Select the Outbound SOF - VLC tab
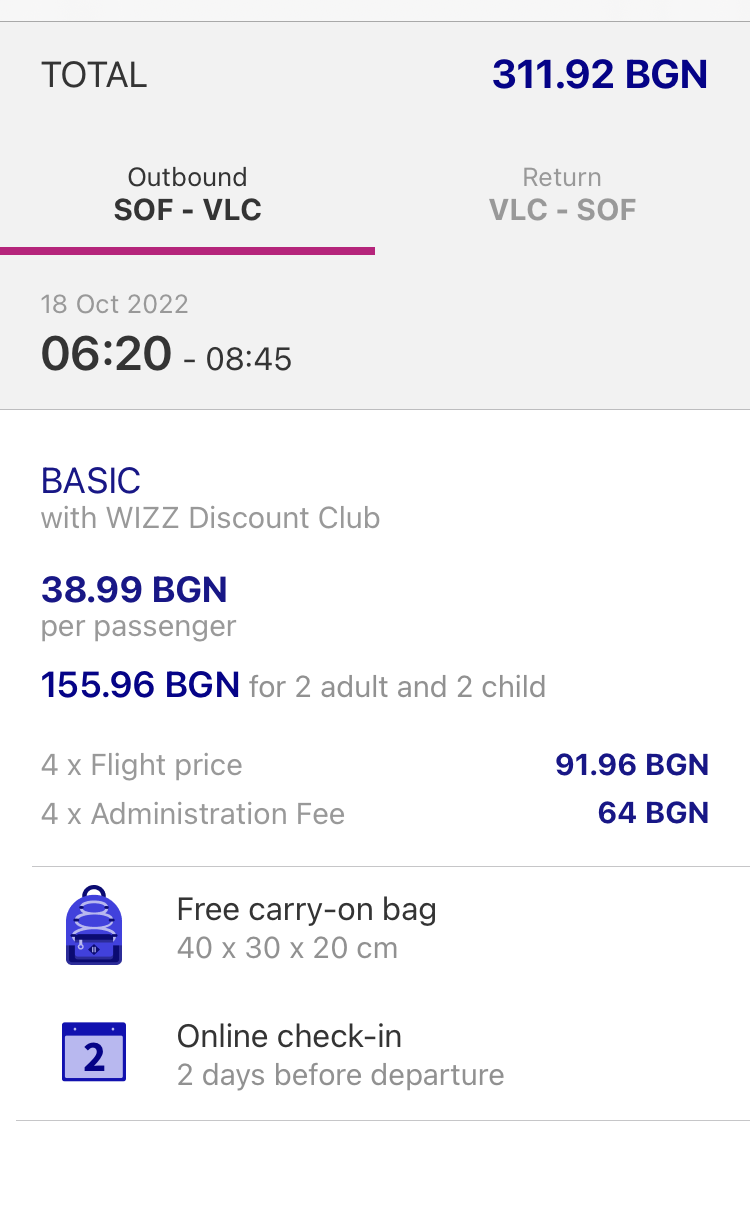This screenshot has height=1227, width=750. [x=187, y=194]
